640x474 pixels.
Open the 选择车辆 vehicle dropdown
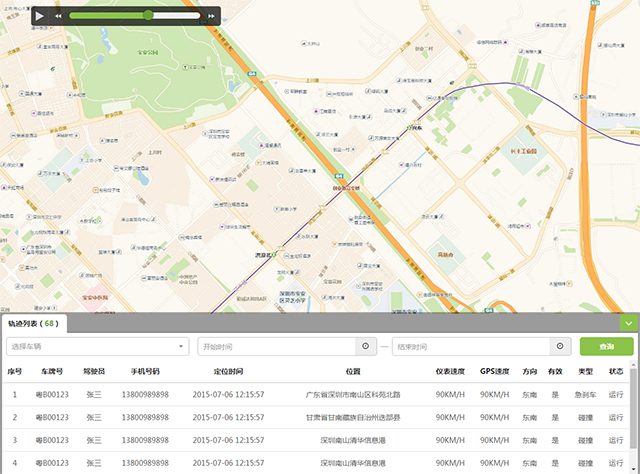tap(97, 347)
